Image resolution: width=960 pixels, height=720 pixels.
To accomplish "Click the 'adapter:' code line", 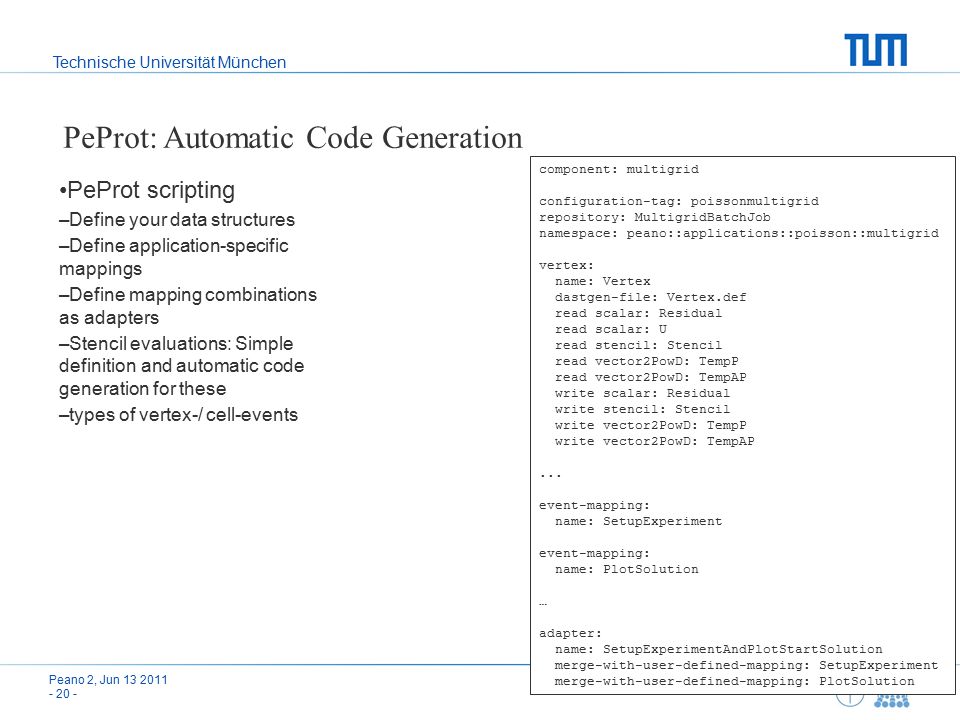I will point(571,633).
